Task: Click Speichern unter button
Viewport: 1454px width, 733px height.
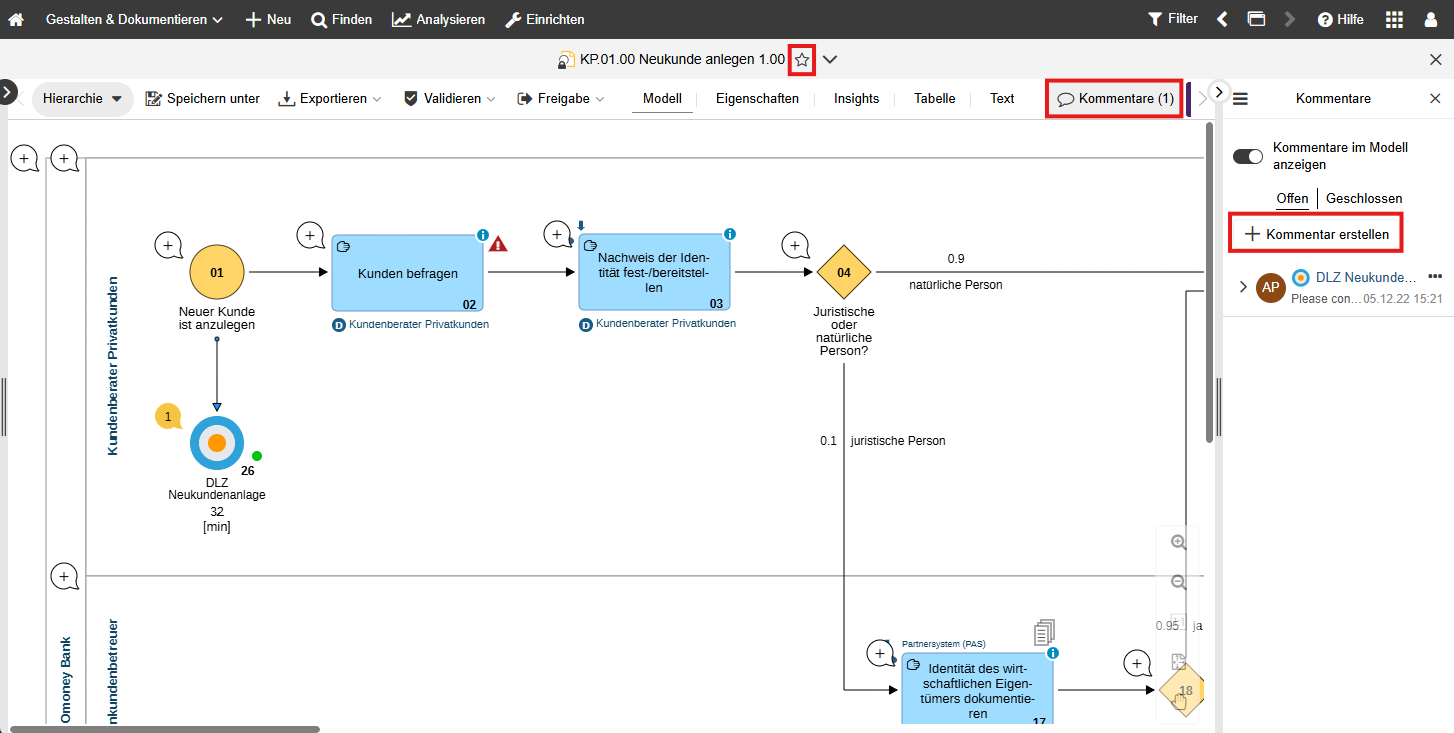Action: pos(203,99)
